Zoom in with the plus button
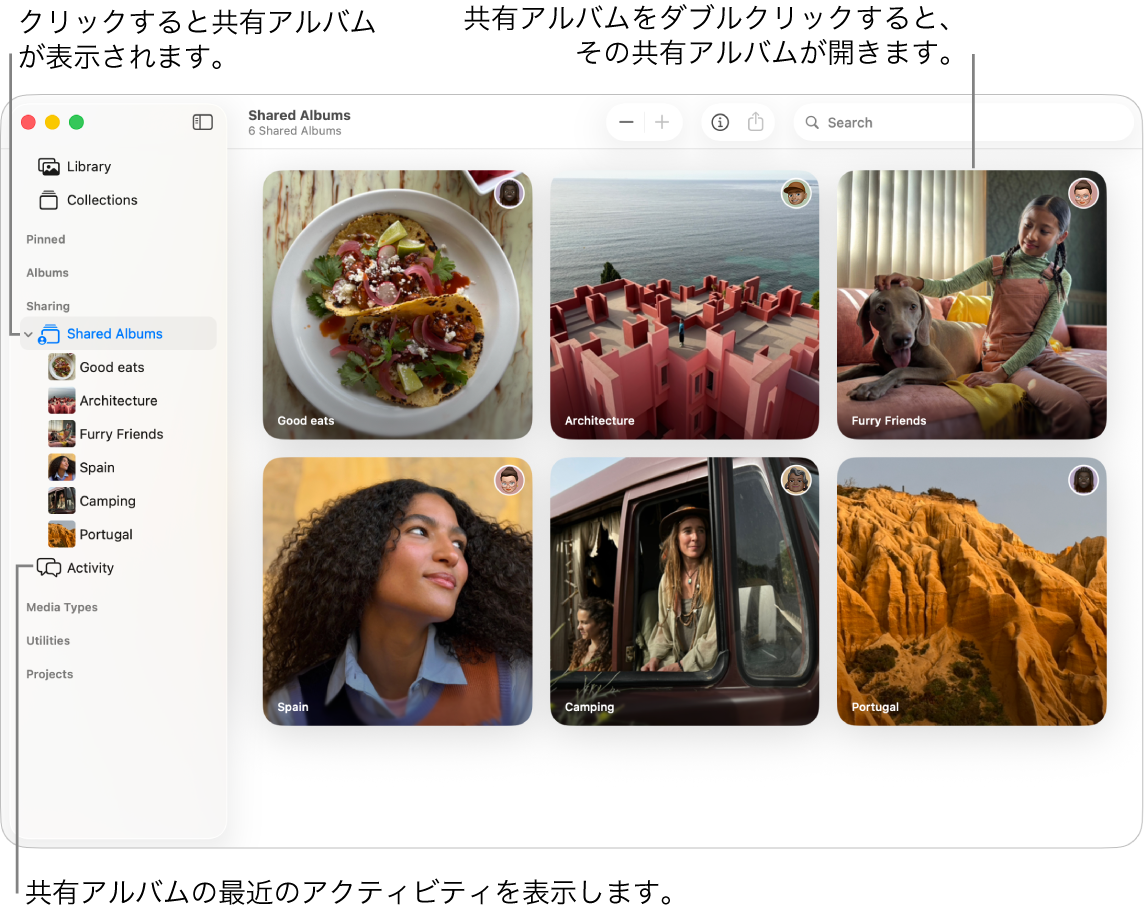This screenshot has width=1146, height=912. click(662, 122)
